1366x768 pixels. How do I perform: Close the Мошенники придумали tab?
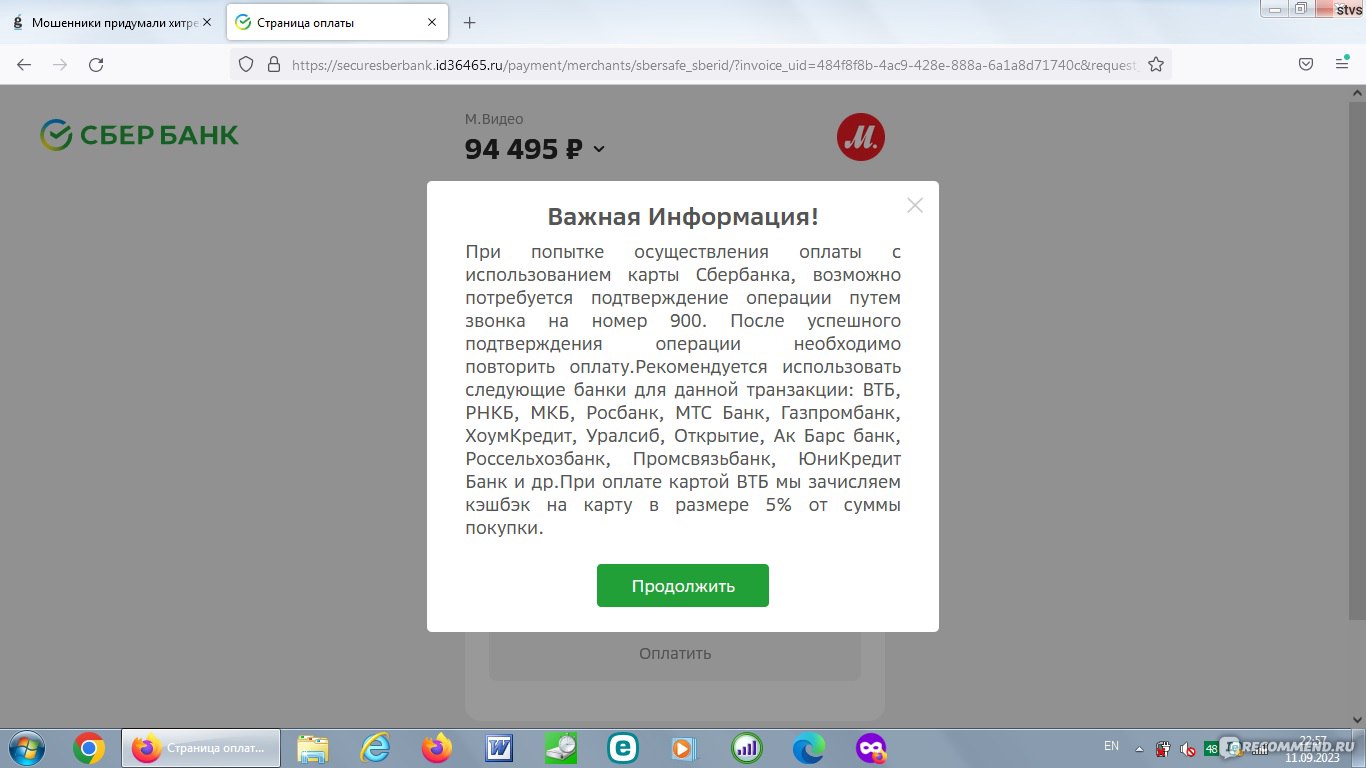click(207, 22)
